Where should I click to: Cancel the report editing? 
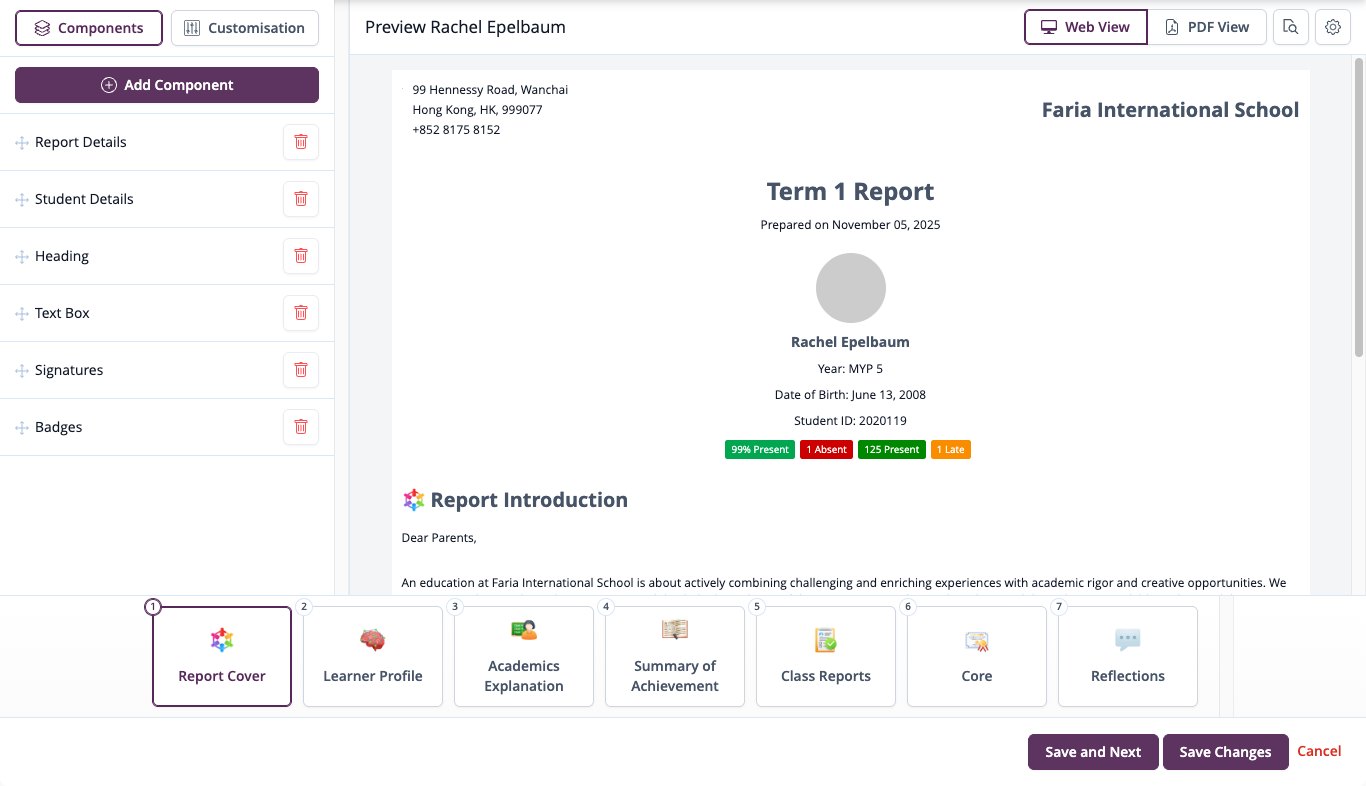click(x=1319, y=751)
